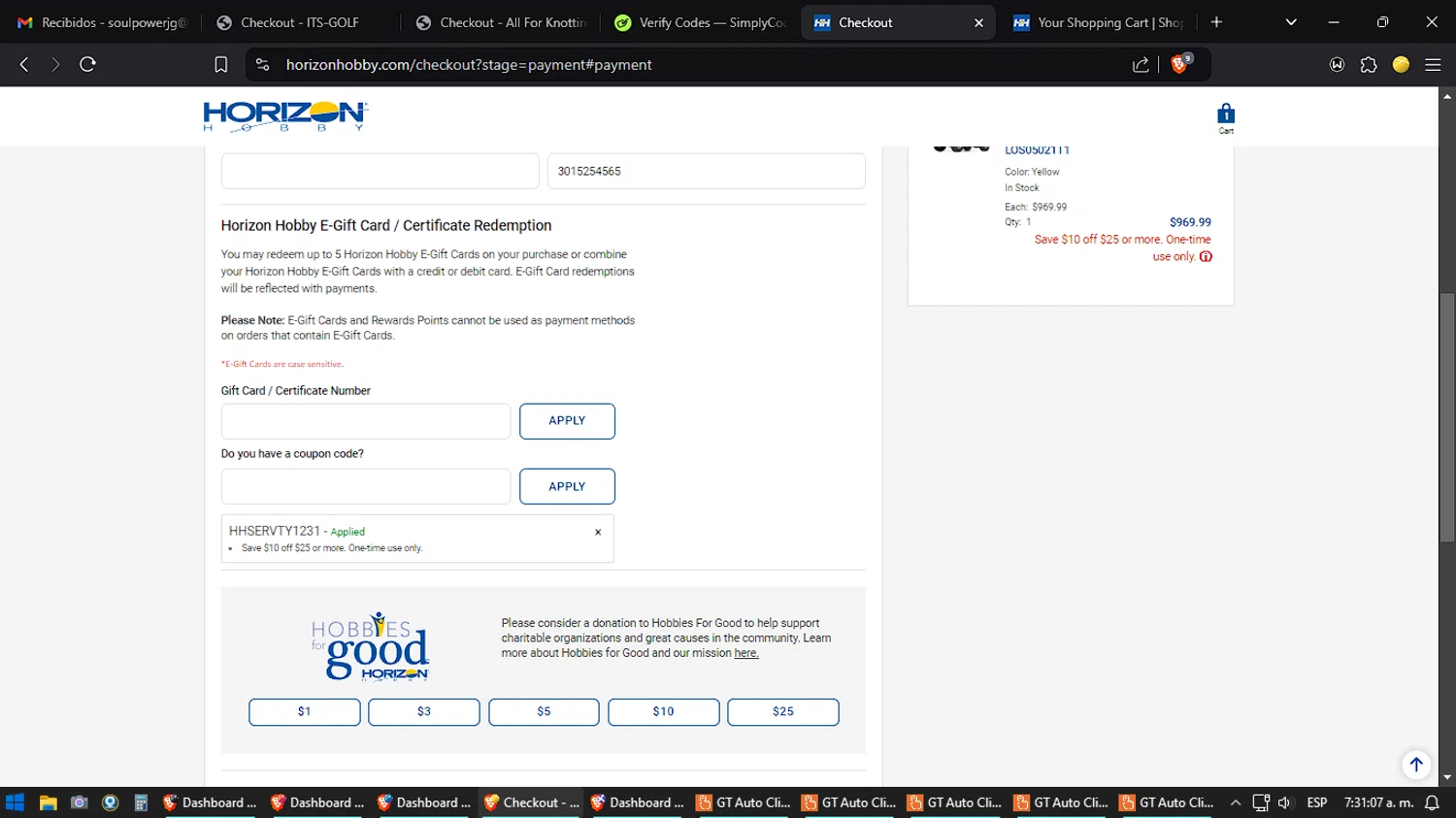Screen dimensions: 1456x818
Task: Click the phone field showing 3015254565
Action: click(707, 171)
